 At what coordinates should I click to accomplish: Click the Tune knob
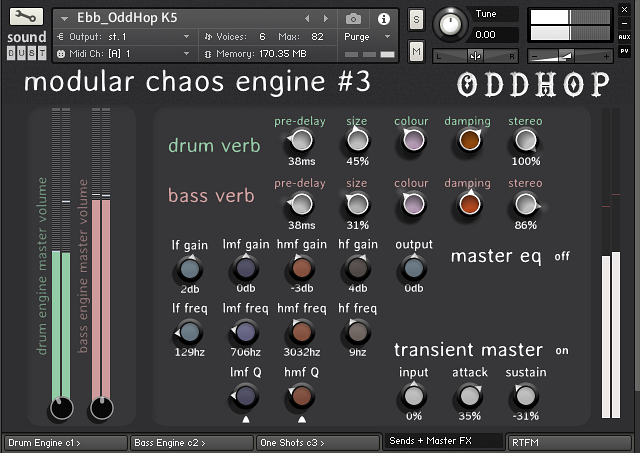coord(450,24)
